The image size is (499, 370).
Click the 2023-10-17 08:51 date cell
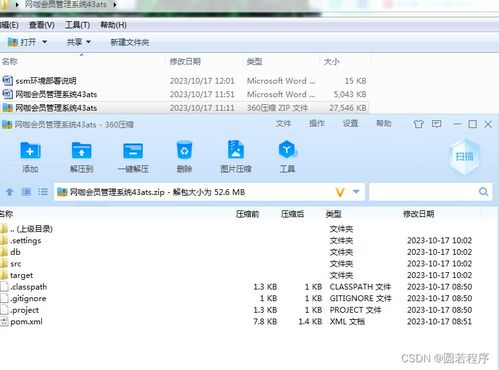(439, 322)
